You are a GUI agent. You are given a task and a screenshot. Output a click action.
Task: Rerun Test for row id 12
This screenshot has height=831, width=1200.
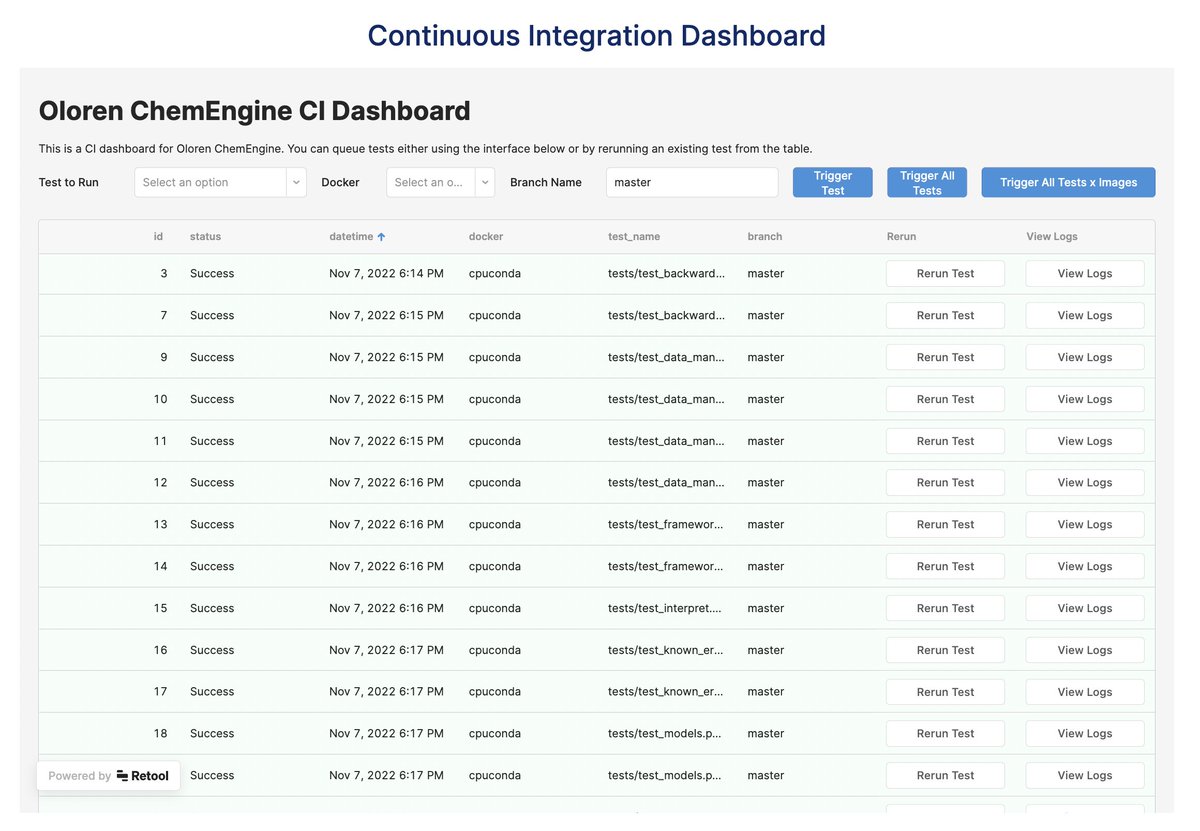945,483
